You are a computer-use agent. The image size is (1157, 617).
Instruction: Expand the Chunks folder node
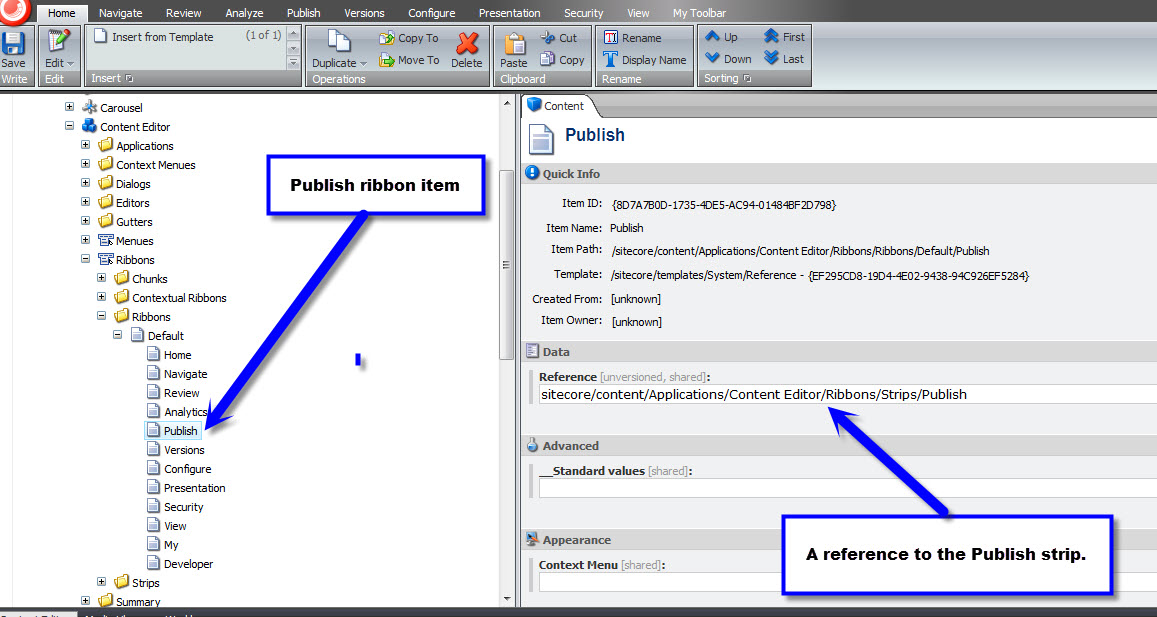(102, 279)
